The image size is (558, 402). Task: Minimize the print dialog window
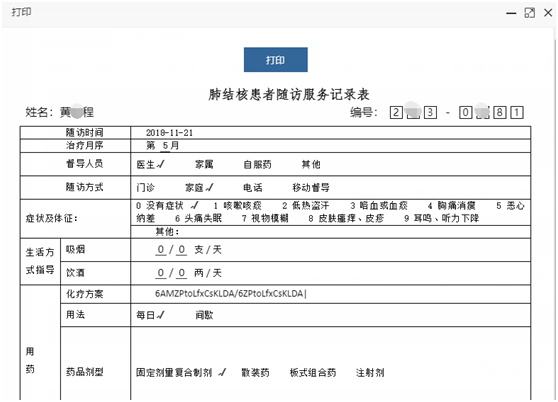tap(511, 13)
